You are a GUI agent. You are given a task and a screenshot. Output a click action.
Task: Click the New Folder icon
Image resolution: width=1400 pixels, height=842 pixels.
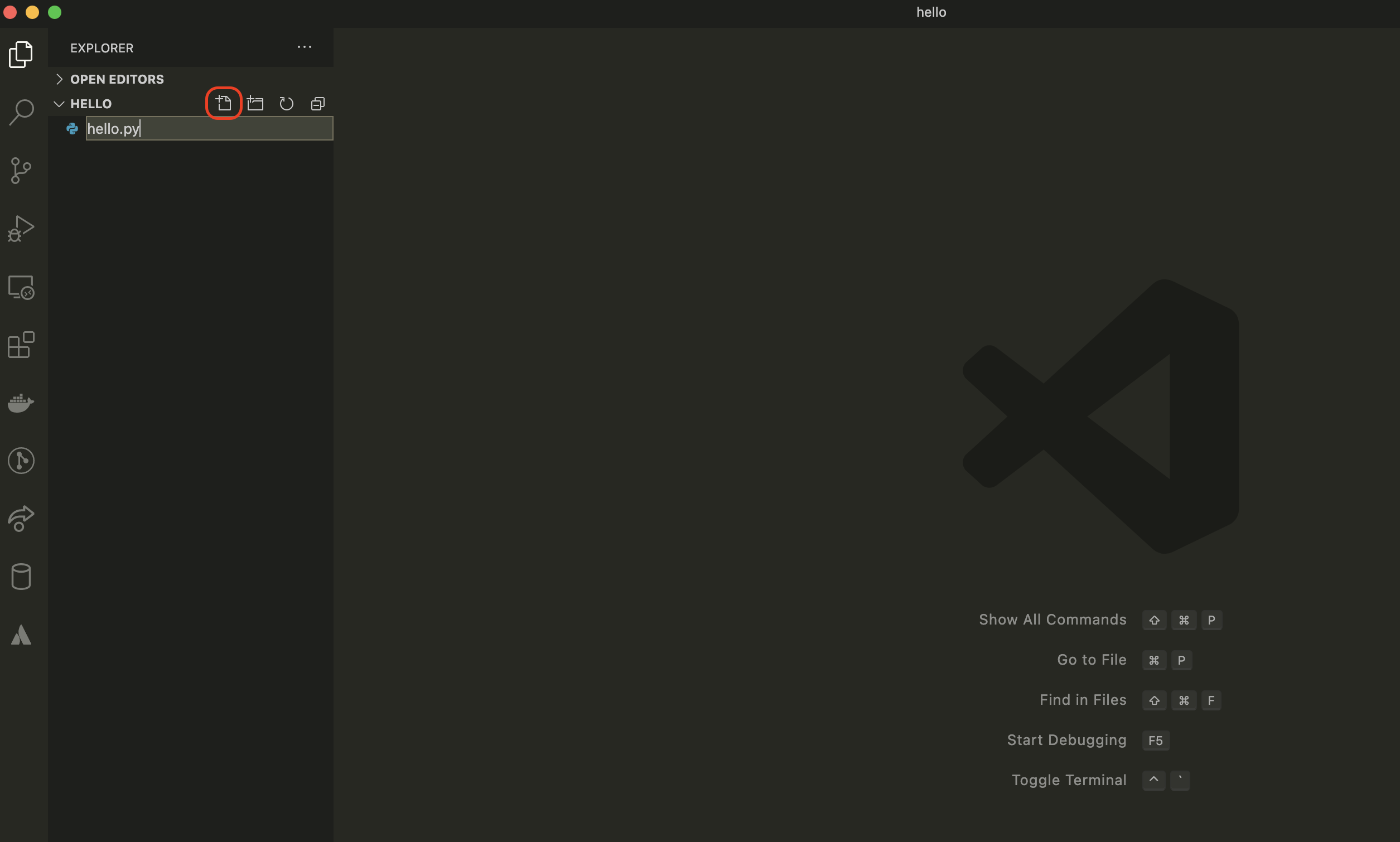tap(255, 103)
